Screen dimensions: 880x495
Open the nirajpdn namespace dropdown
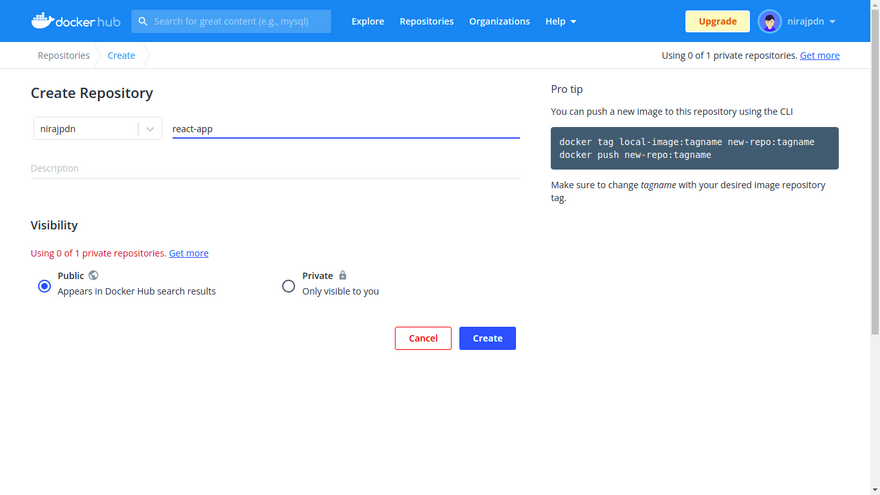(x=96, y=129)
